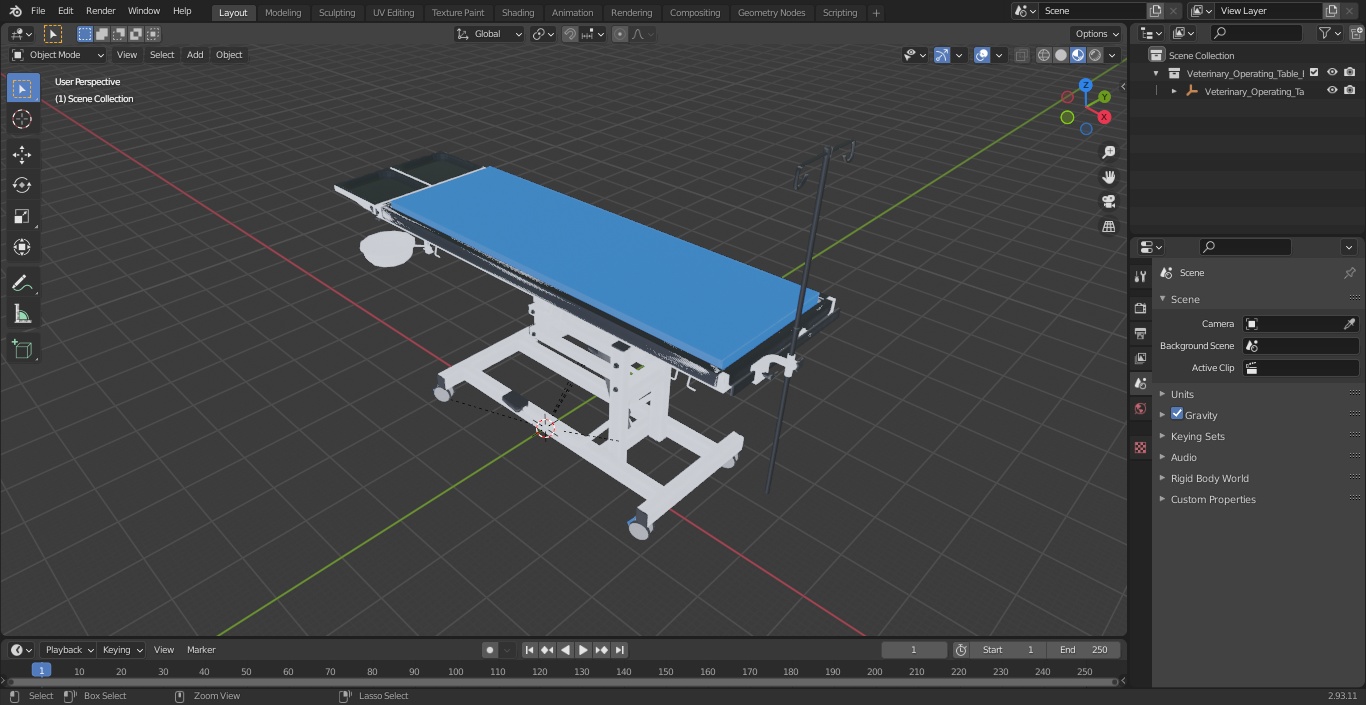Switch to the Modeling workspace tab

point(283,13)
